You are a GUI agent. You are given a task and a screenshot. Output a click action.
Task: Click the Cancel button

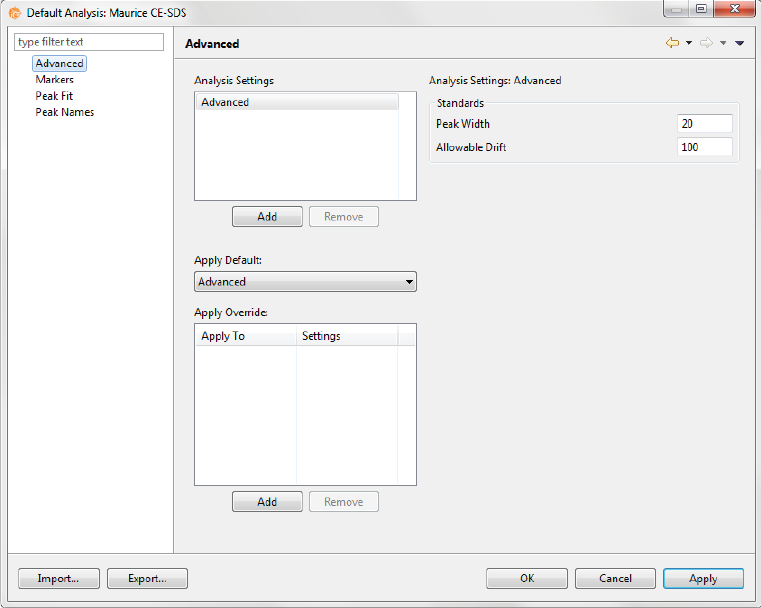pyautogui.click(x=615, y=578)
